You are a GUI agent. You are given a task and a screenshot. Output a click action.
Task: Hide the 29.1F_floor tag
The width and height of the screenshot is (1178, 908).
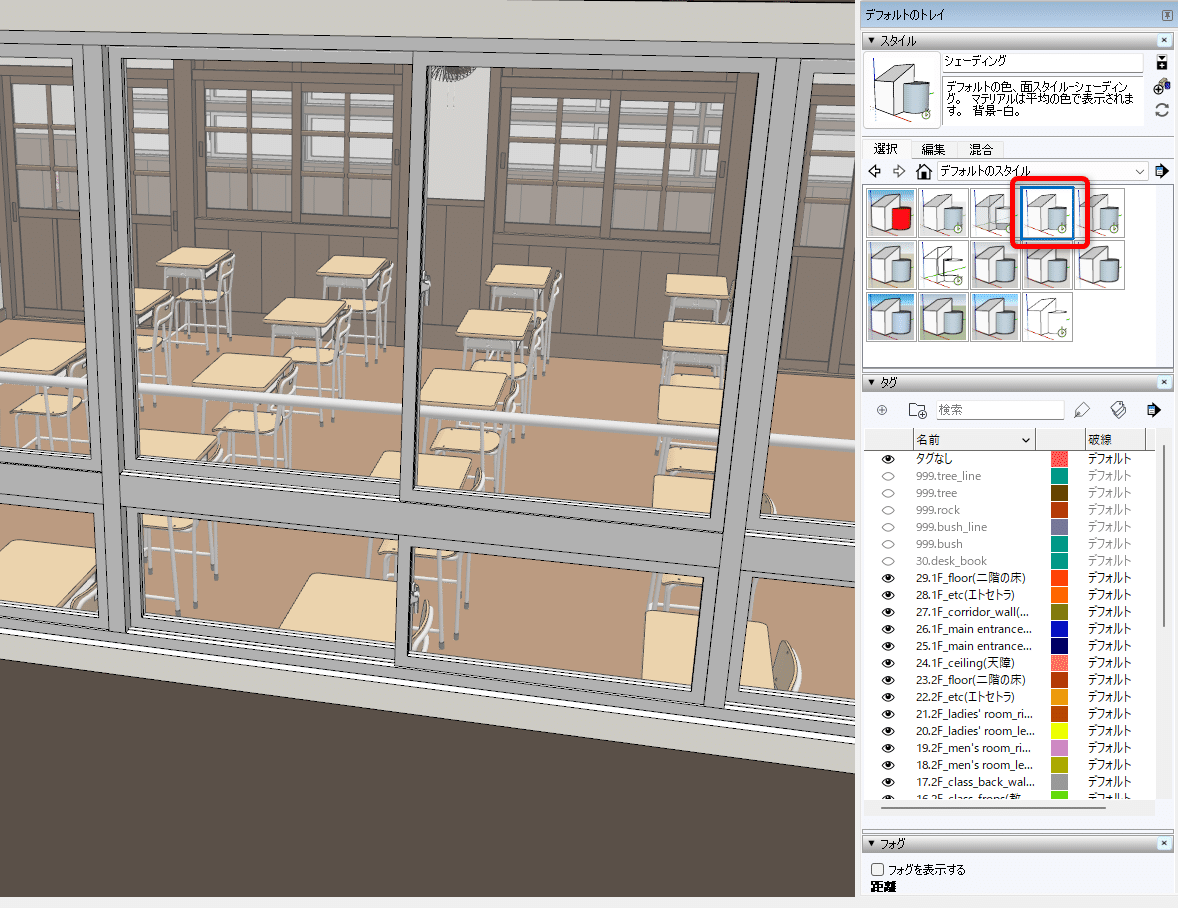888,578
